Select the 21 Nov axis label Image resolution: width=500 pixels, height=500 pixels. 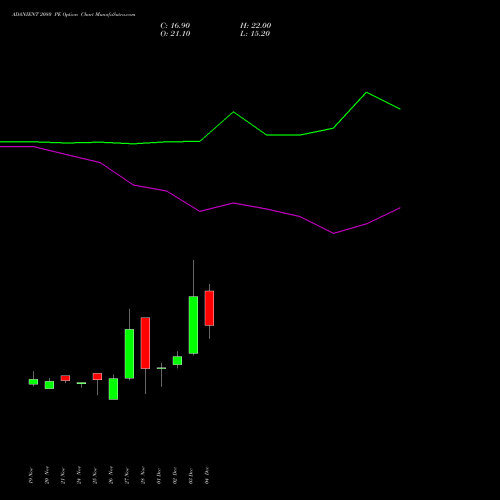point(63,475)
